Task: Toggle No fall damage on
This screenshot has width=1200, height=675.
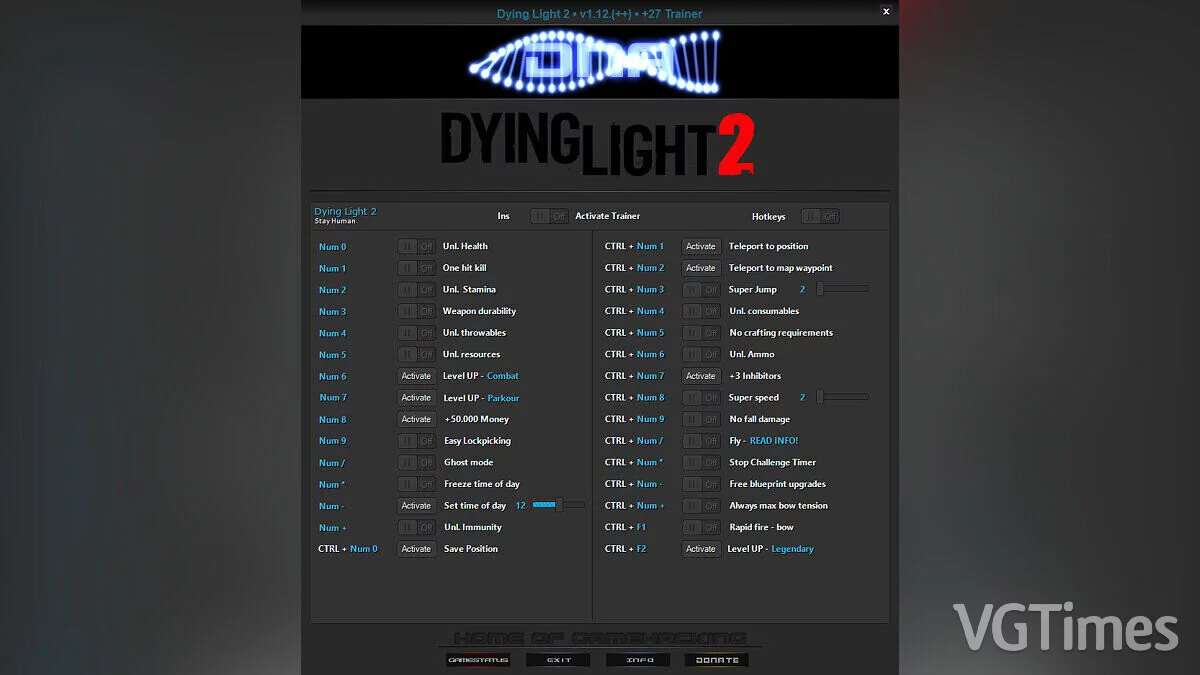Action: [x=701, y=418]
